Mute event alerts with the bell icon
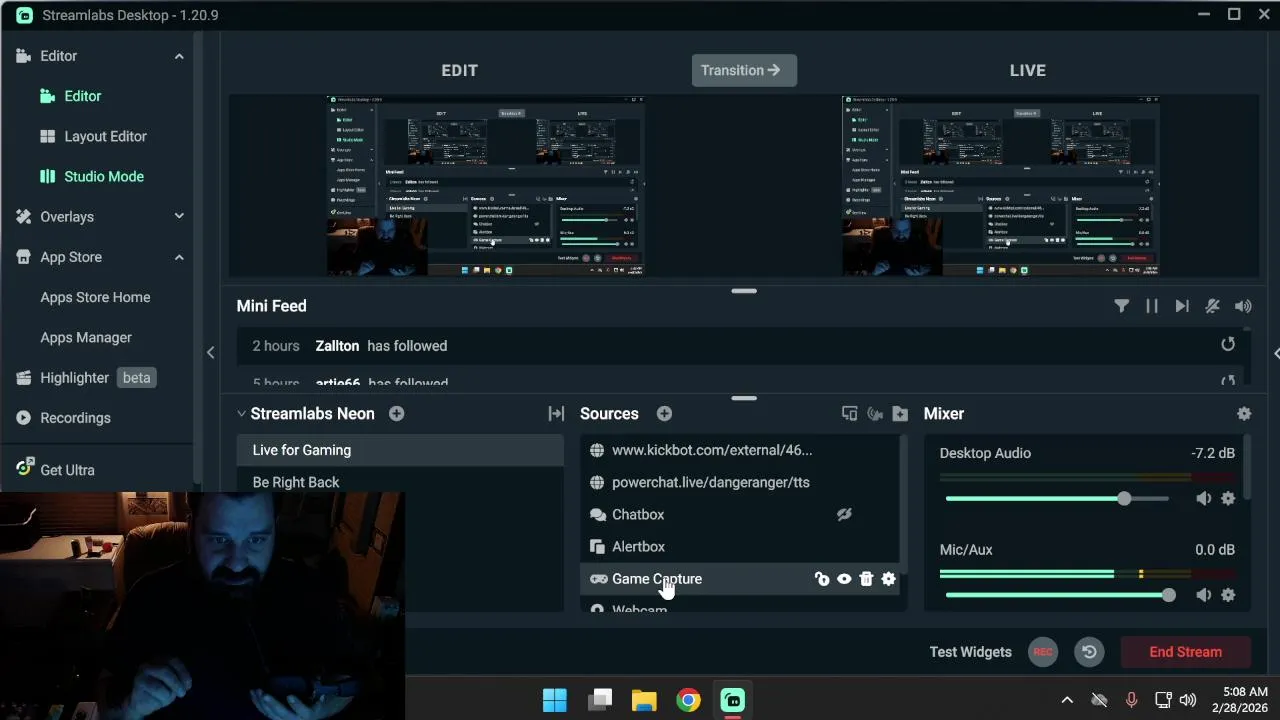 [1212, 306]
